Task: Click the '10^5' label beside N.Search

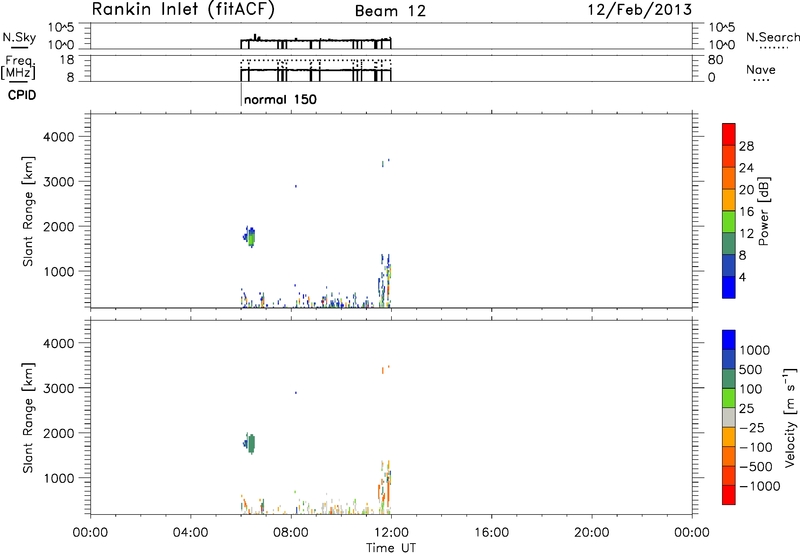Action: tap(722, 28)
